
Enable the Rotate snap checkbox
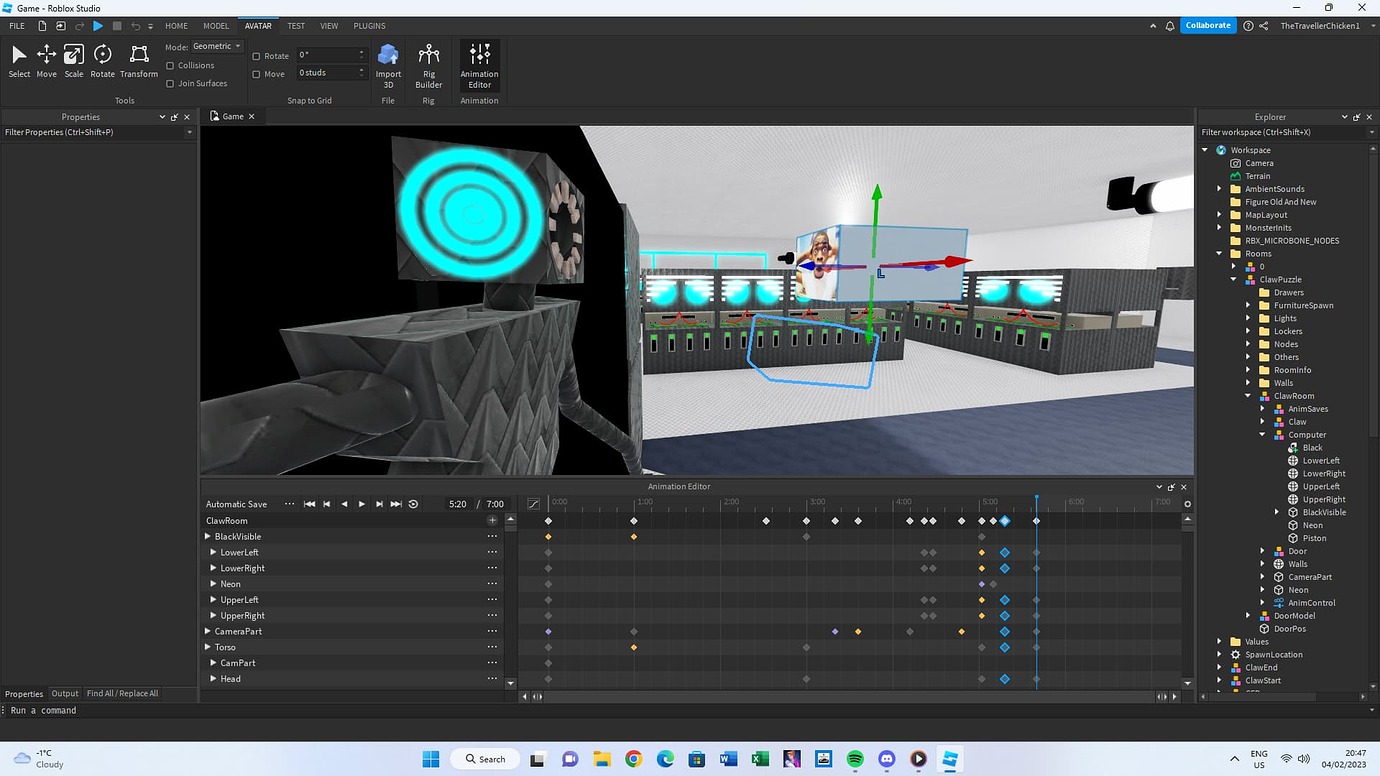pyautogui.click(x=257, y=57)
